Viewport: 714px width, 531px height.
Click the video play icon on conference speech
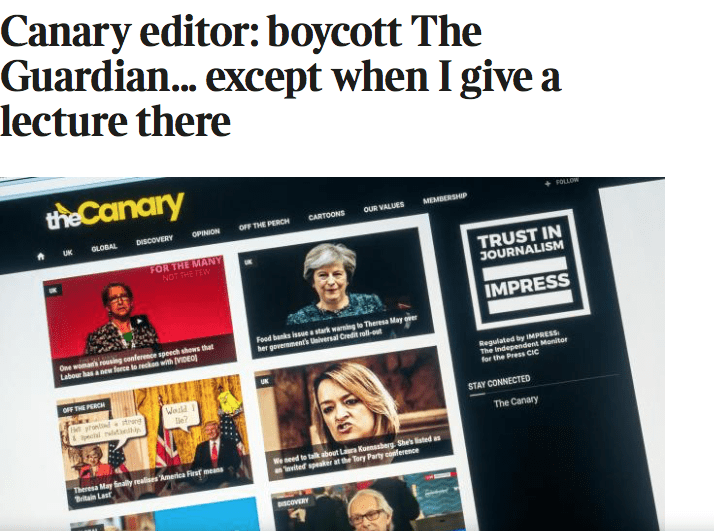[137, 322]
